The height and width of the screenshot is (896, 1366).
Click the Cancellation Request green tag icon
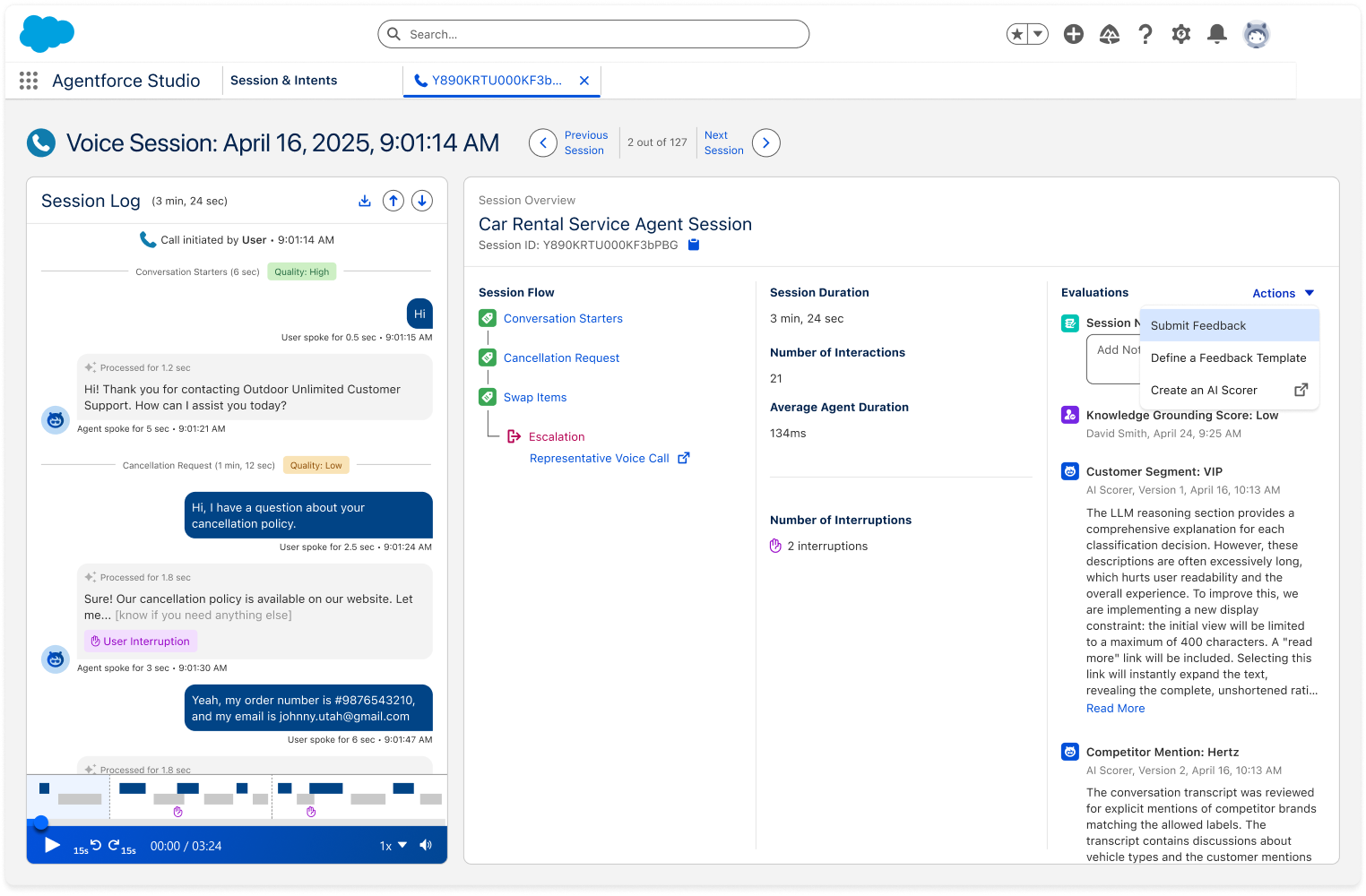pyautogui.click(x=488, y=358)
